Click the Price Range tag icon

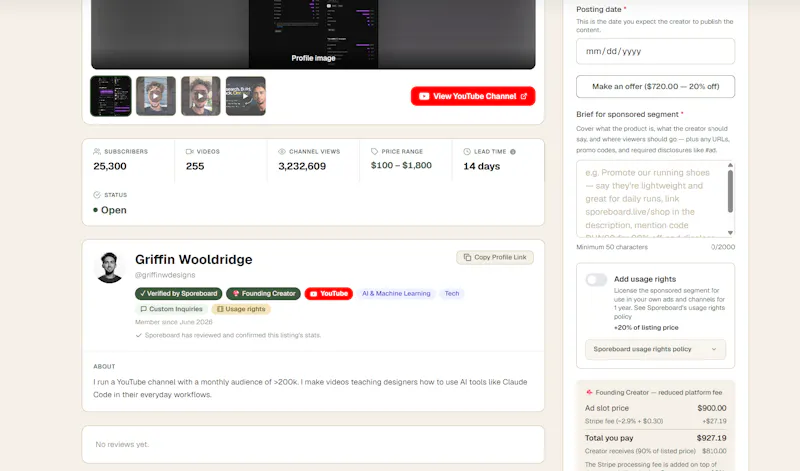[x=374, y=152]
